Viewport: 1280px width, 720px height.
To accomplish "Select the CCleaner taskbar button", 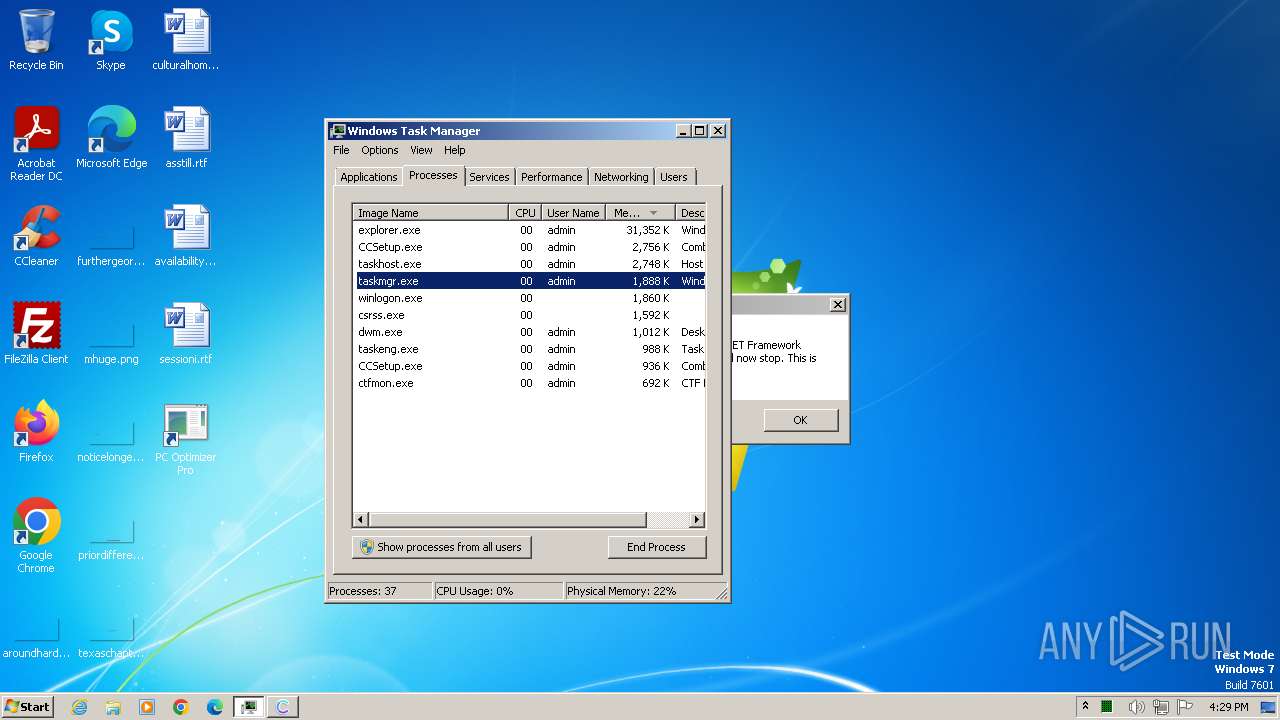I will coord(283,707).
